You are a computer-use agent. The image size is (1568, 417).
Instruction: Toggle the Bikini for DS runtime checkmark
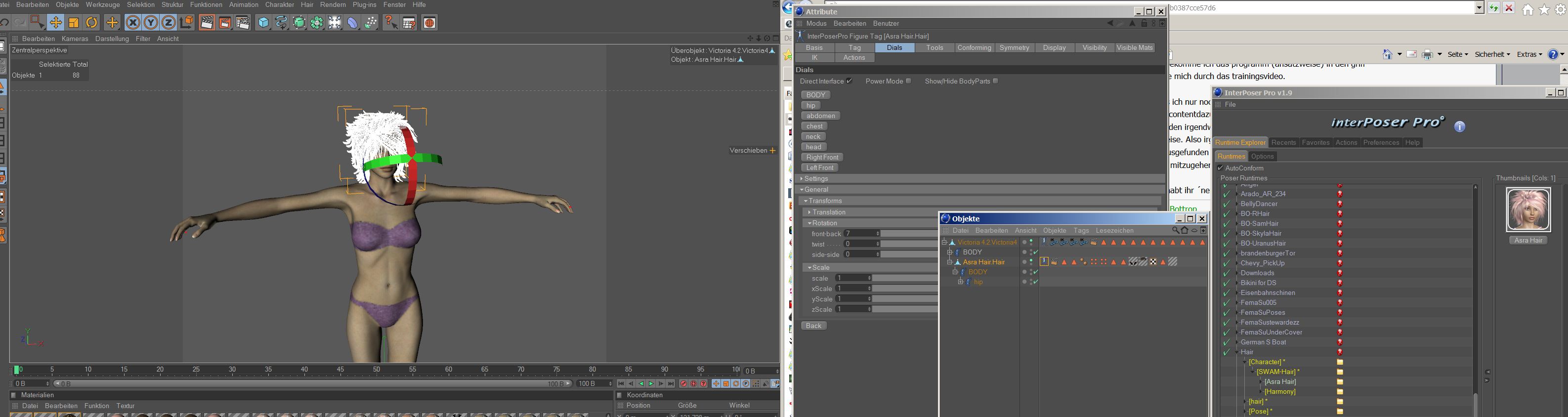(x=1227, y=283)
